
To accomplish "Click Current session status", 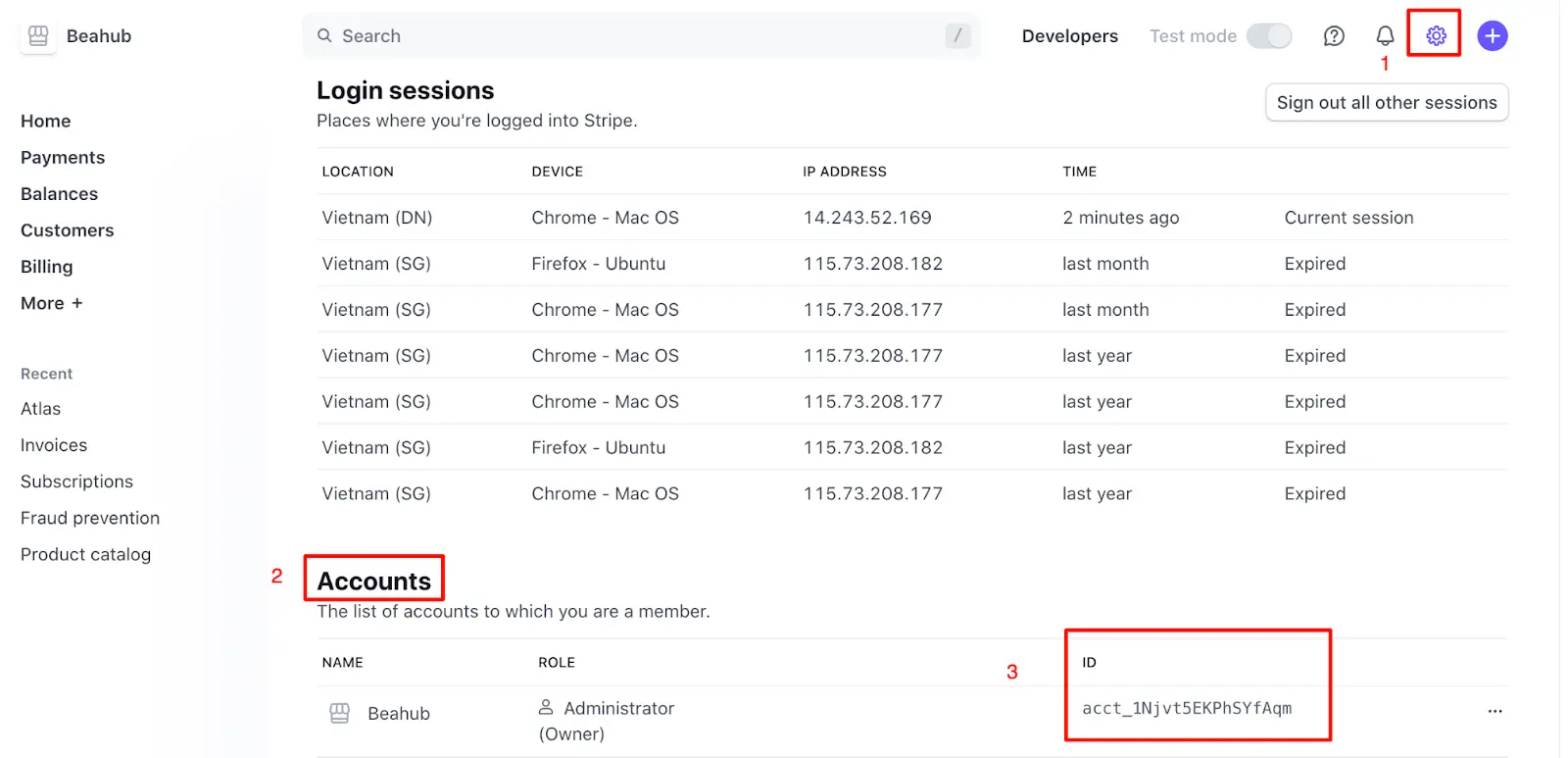I will click(x=1348, y=218).
